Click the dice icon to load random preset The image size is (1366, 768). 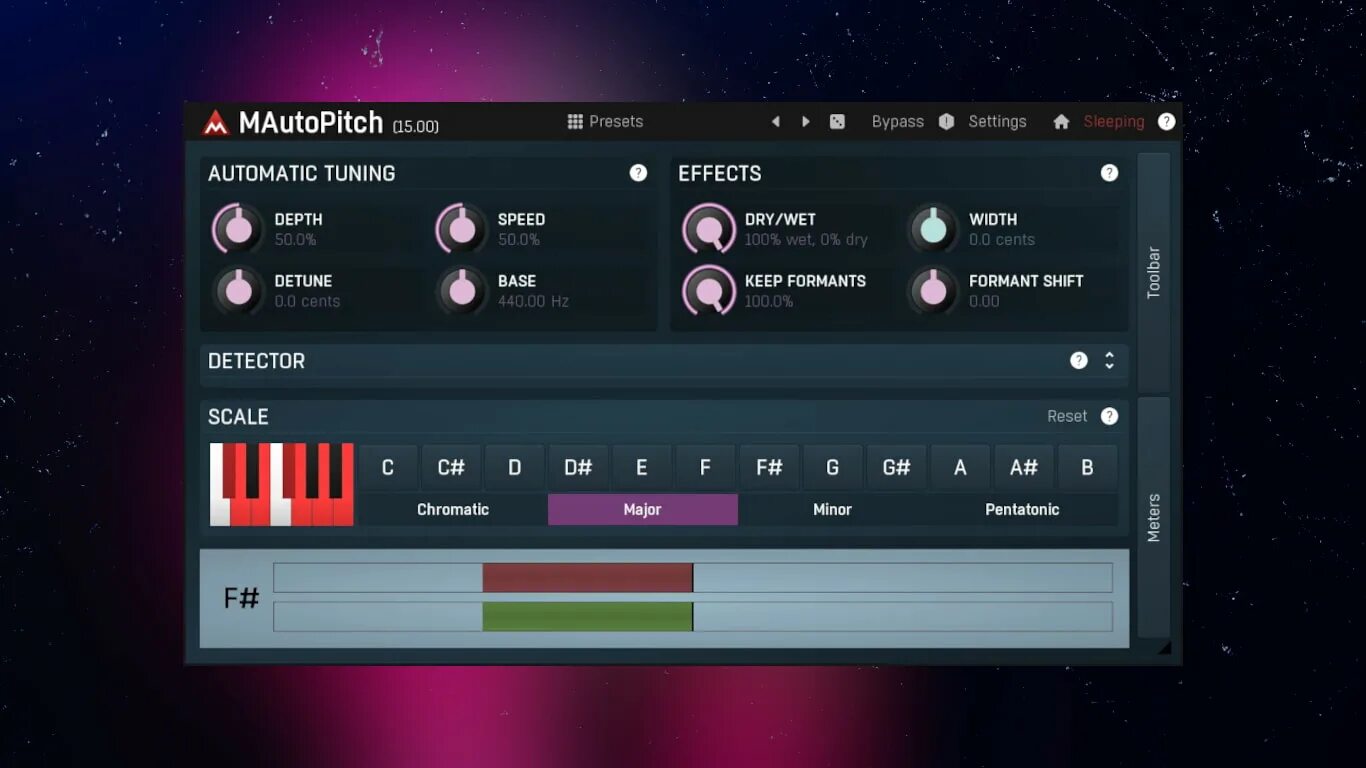click(837, 121)
